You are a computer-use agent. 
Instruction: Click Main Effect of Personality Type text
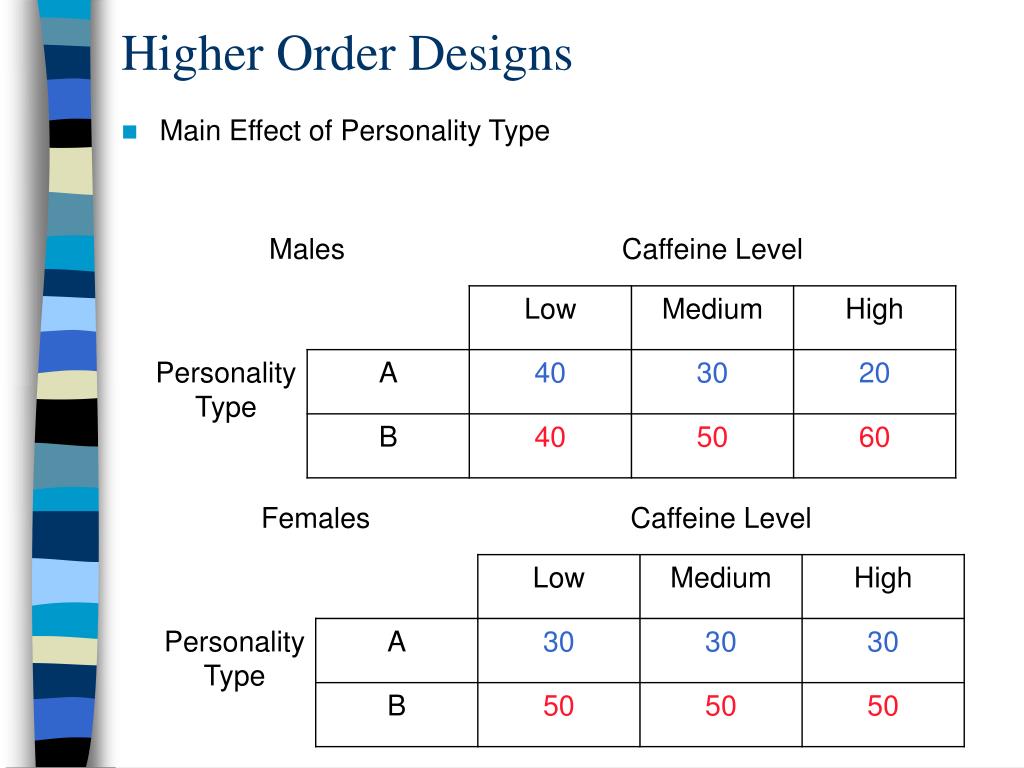coord(355,131)
